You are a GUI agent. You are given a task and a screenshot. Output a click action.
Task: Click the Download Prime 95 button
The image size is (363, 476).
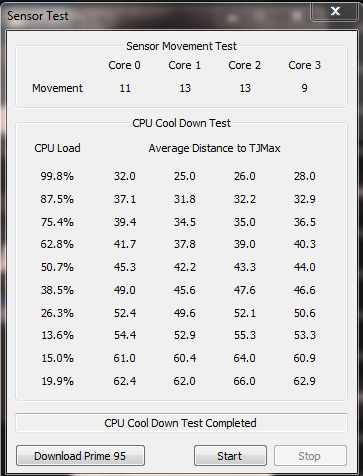coord(80,455)
